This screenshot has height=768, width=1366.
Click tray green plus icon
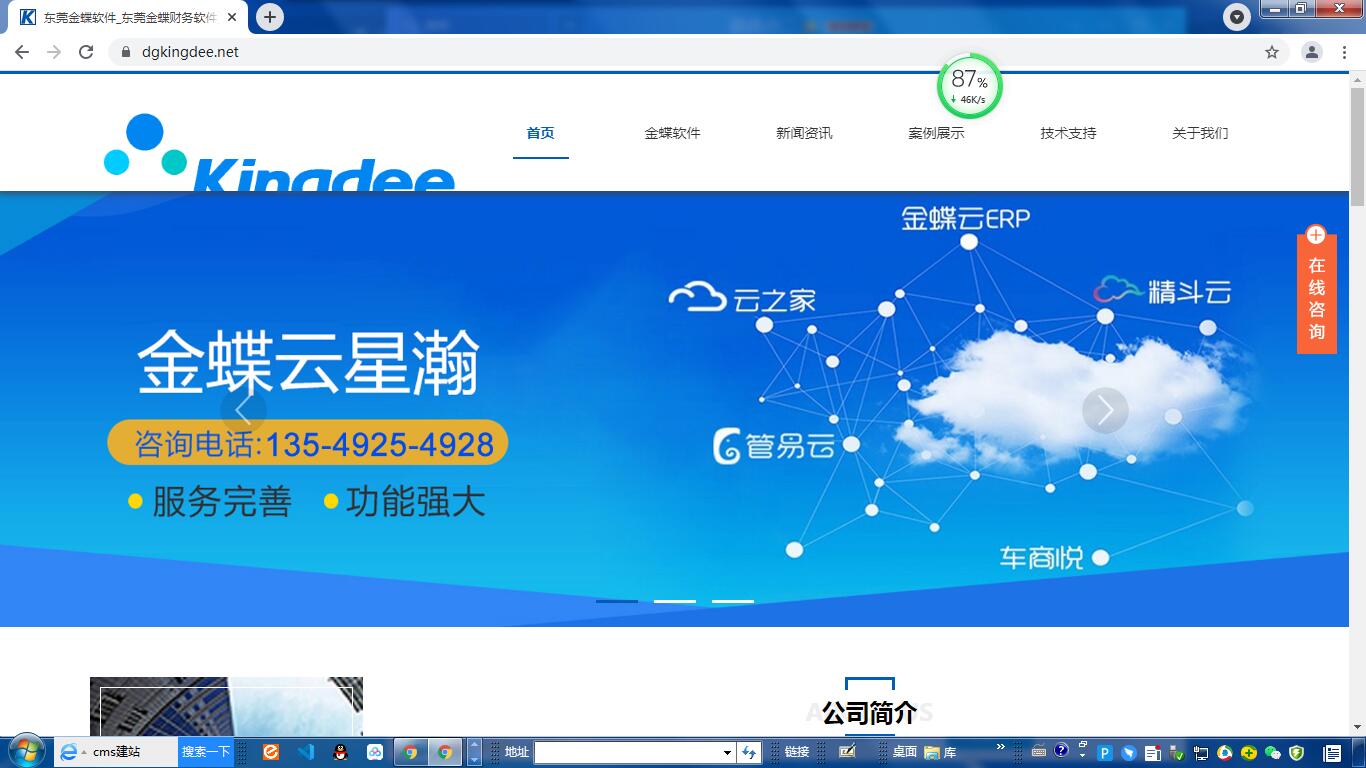pyautogui.click(x=1249, y=753)
